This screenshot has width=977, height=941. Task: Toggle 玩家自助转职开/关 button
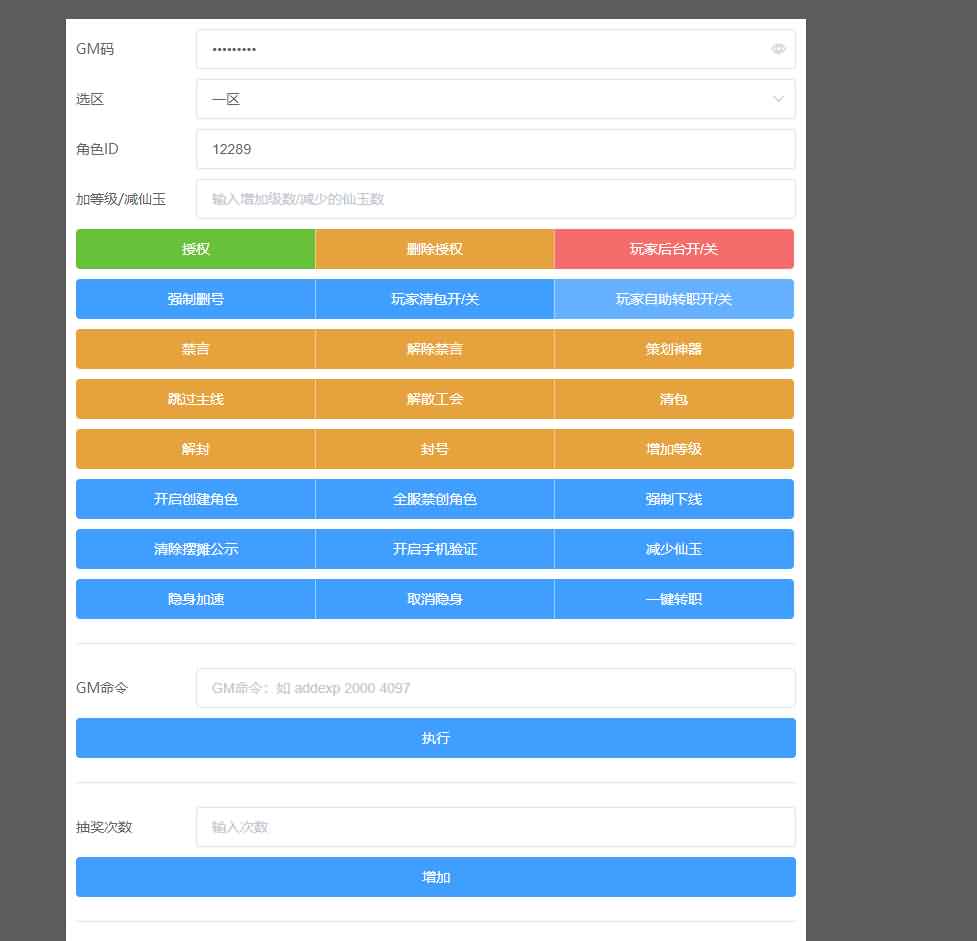pos(674,299)
